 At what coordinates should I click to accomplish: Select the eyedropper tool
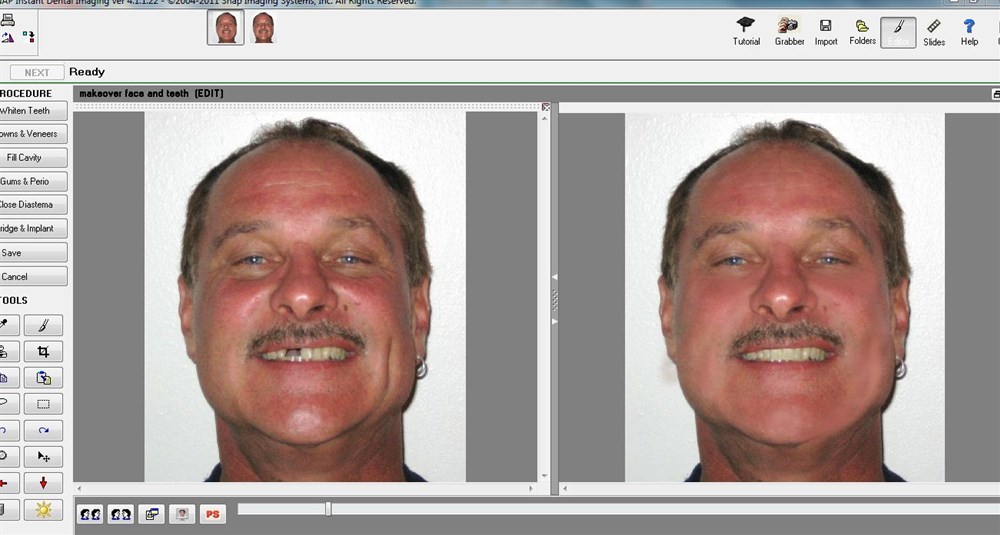click(9, 325)
